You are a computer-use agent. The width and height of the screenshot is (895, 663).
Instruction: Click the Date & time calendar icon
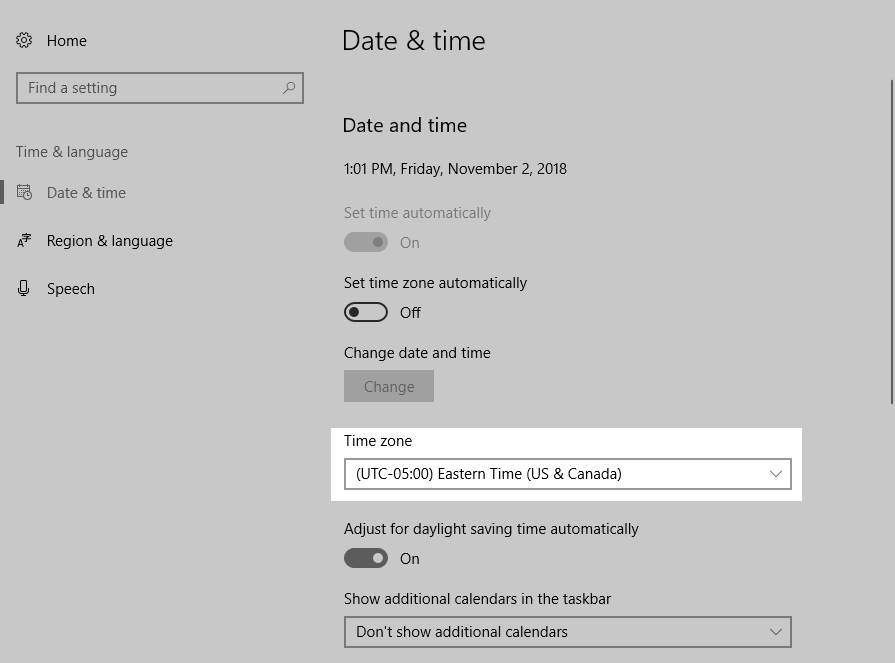coord(24,193)
